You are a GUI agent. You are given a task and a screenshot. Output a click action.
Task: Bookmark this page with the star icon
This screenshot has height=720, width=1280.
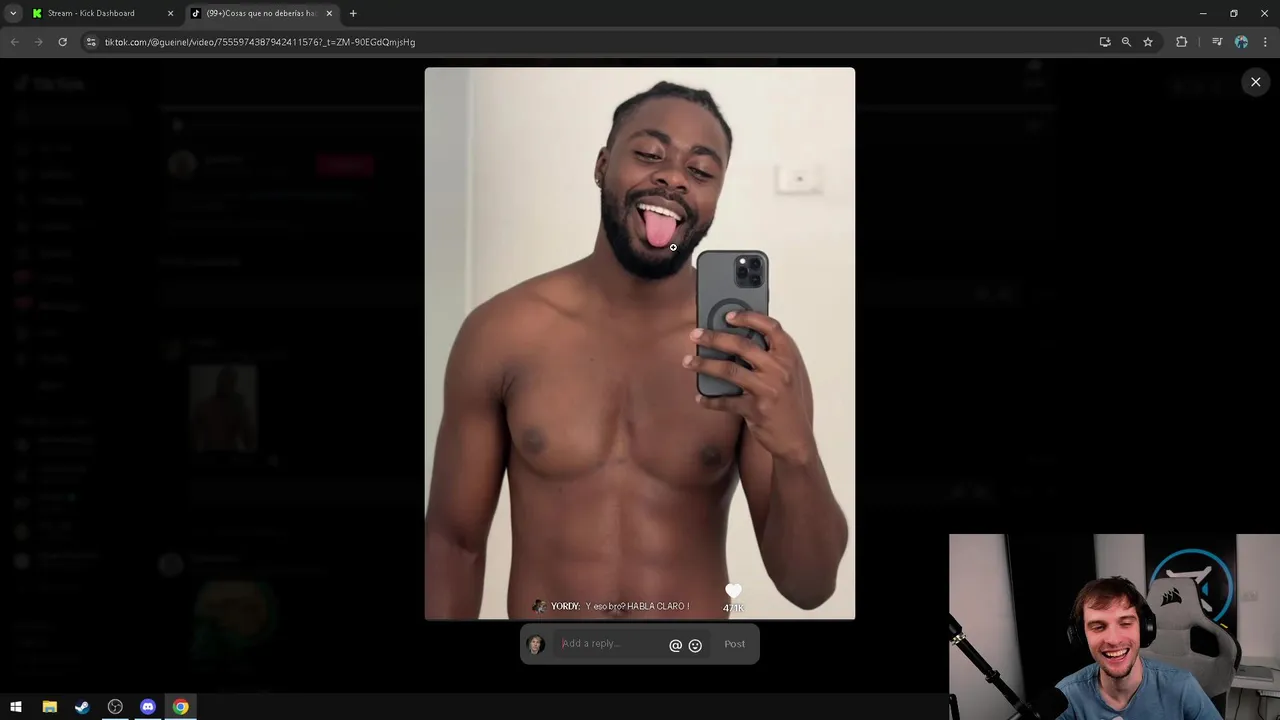point(1148,42)
